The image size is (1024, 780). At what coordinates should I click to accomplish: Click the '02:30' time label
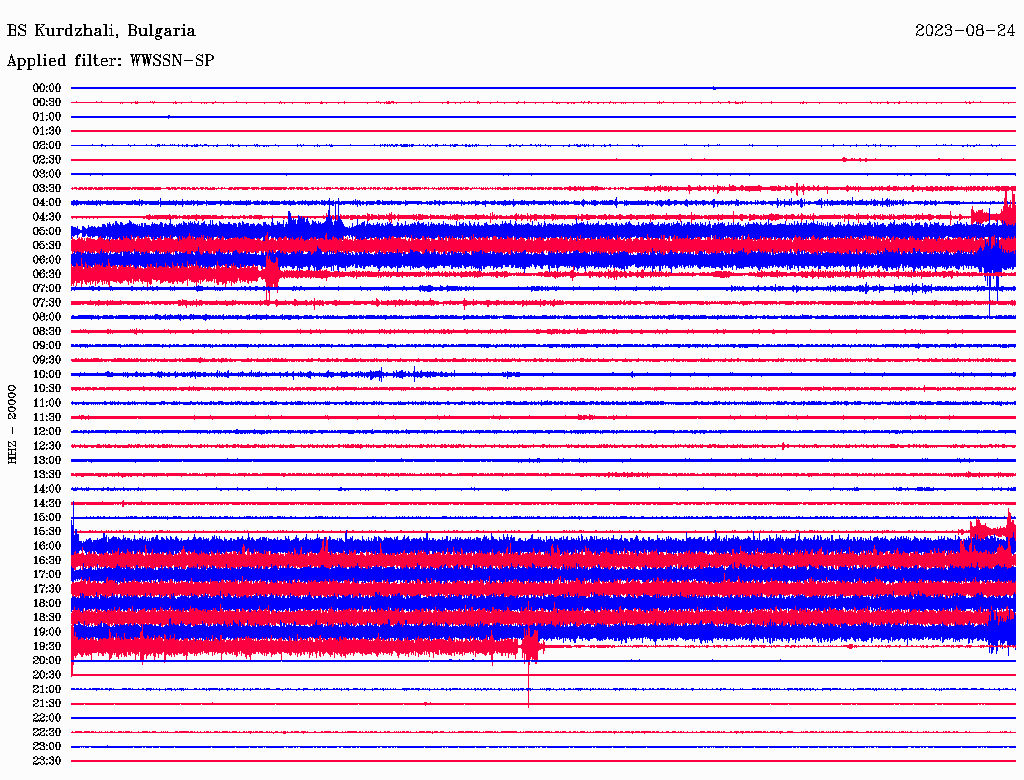pos(47,159)
